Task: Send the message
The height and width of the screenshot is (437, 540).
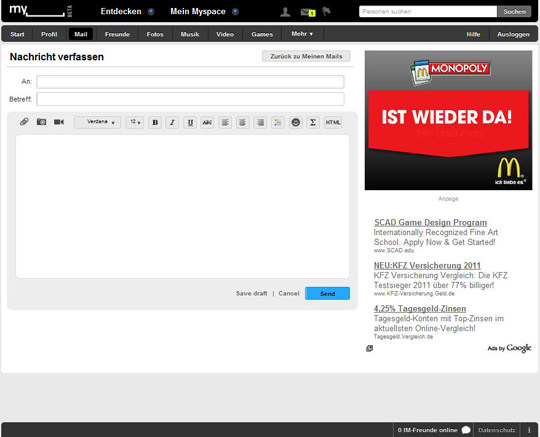Action: click(x=327, y=293)
